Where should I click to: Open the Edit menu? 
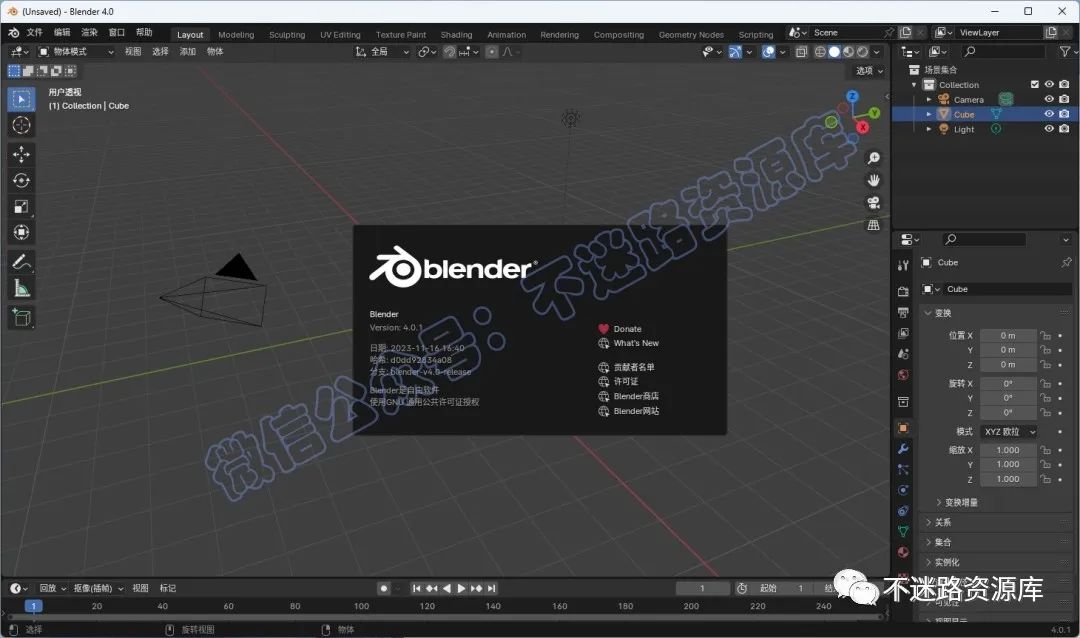[62, 32]
